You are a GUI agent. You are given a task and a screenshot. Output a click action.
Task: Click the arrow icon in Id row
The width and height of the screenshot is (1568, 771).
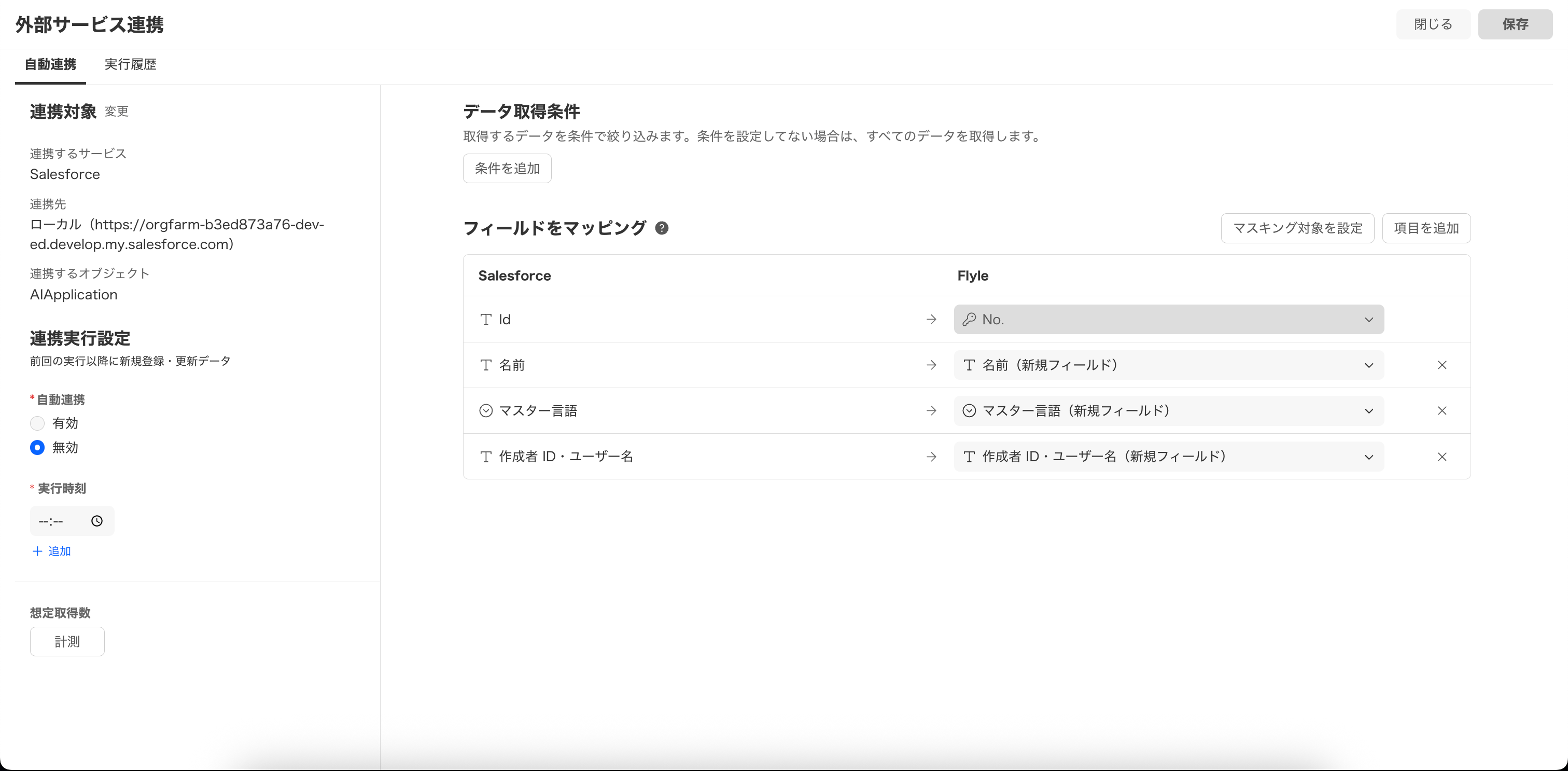tap(931, 319)
